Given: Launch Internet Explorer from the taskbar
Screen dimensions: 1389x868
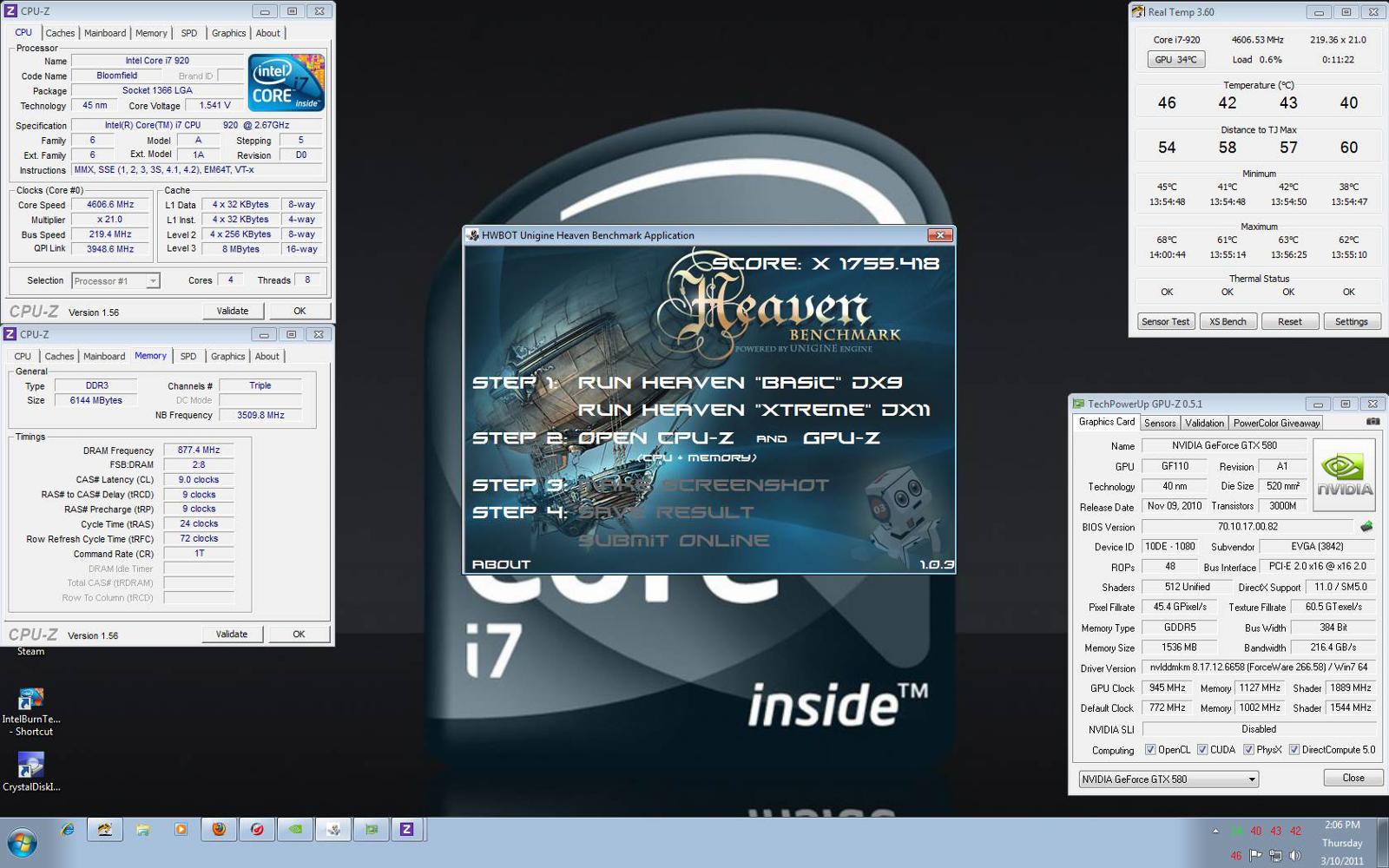Looking at the screenshot, I should coord(67,830).
